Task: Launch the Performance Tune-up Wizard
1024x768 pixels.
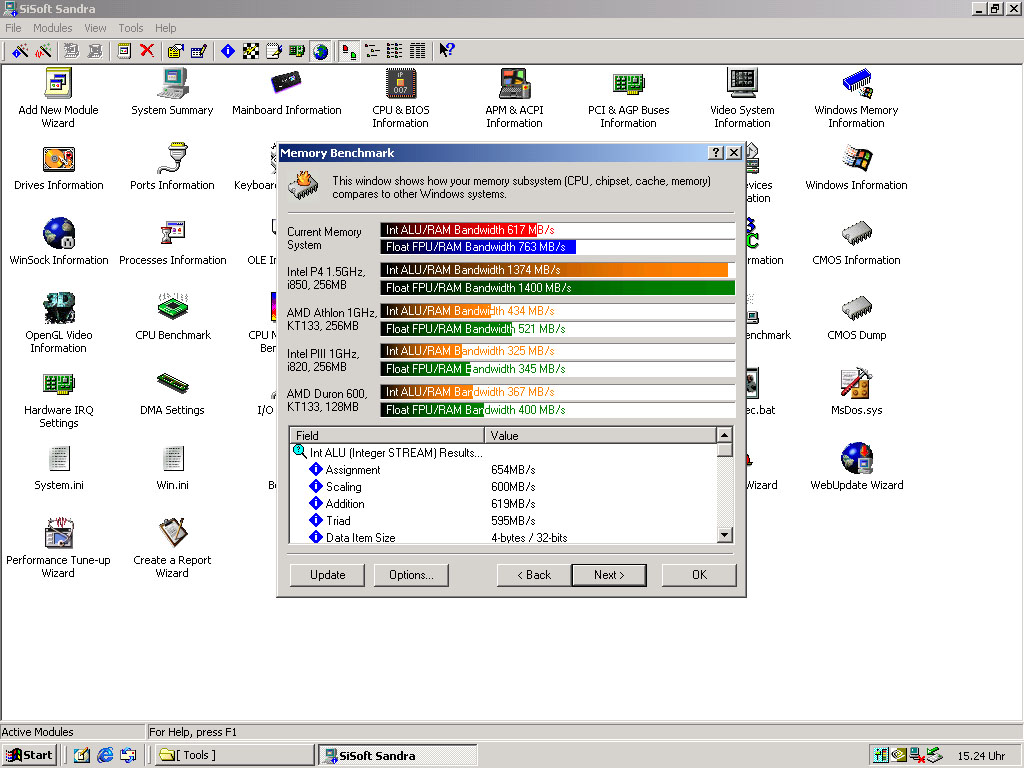Action: click(58, 534)
